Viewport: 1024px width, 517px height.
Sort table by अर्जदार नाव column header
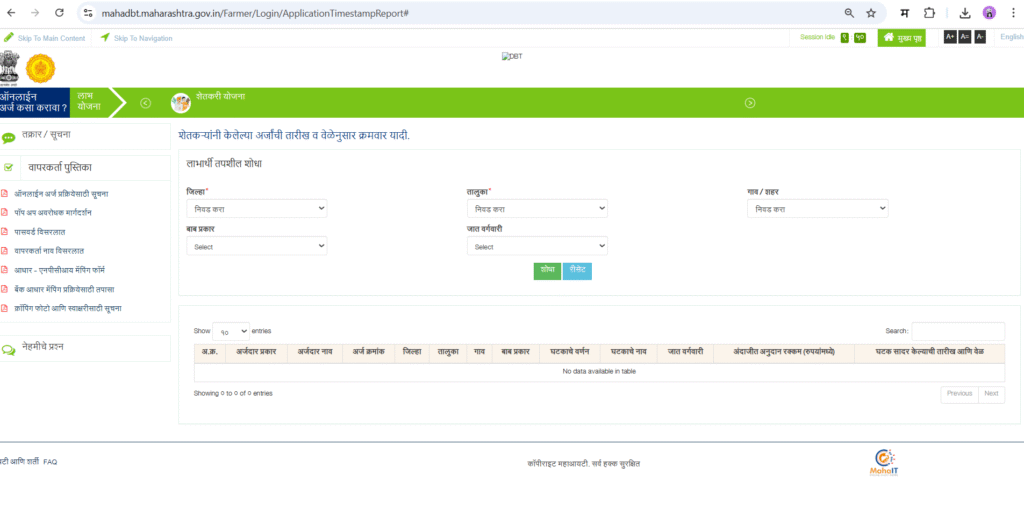314,352
